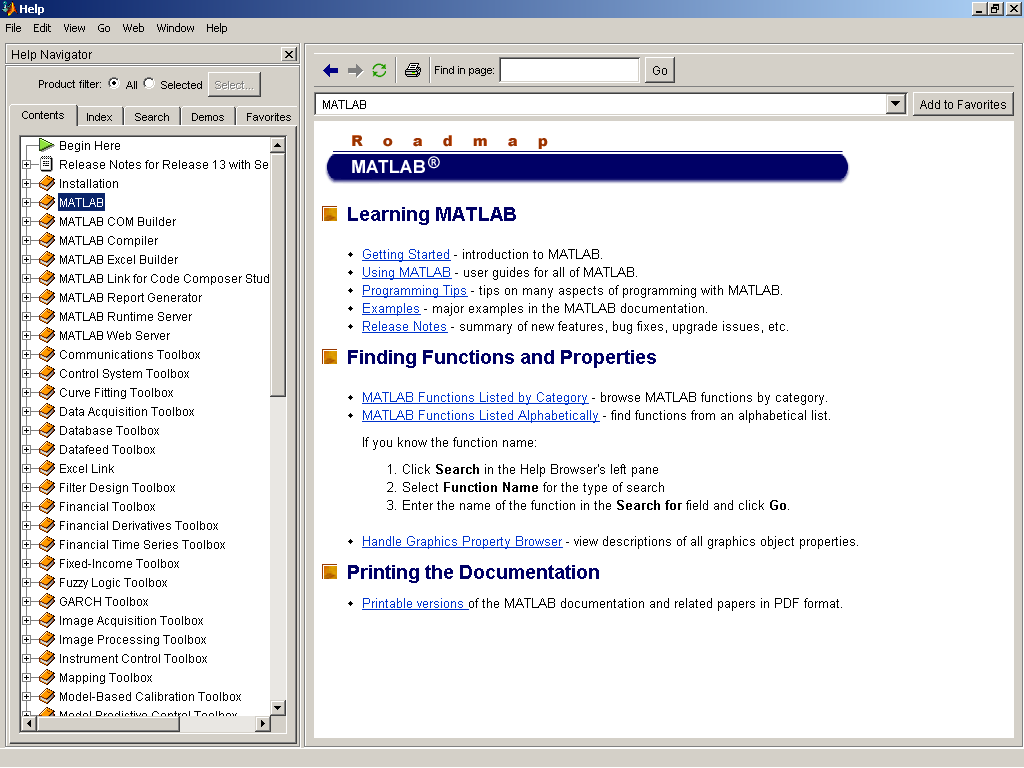Switch to the Index tab
1024x768 pixels.
point(99,116)
